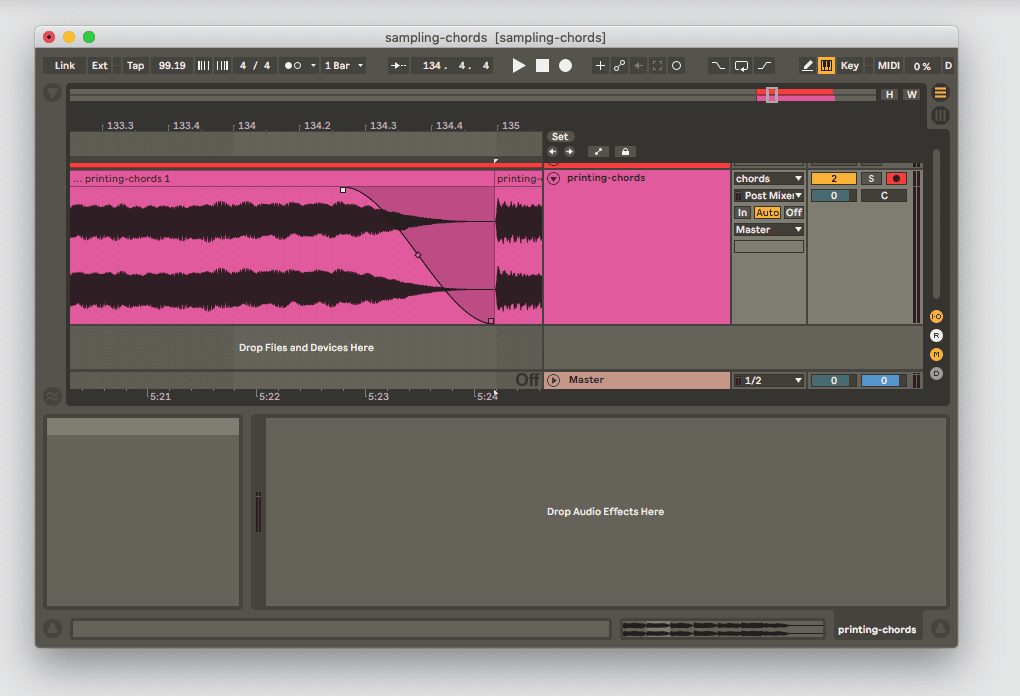1020x696 pixels.
Task: Click the Tap tempo button
Action: (x=135, y=65)
